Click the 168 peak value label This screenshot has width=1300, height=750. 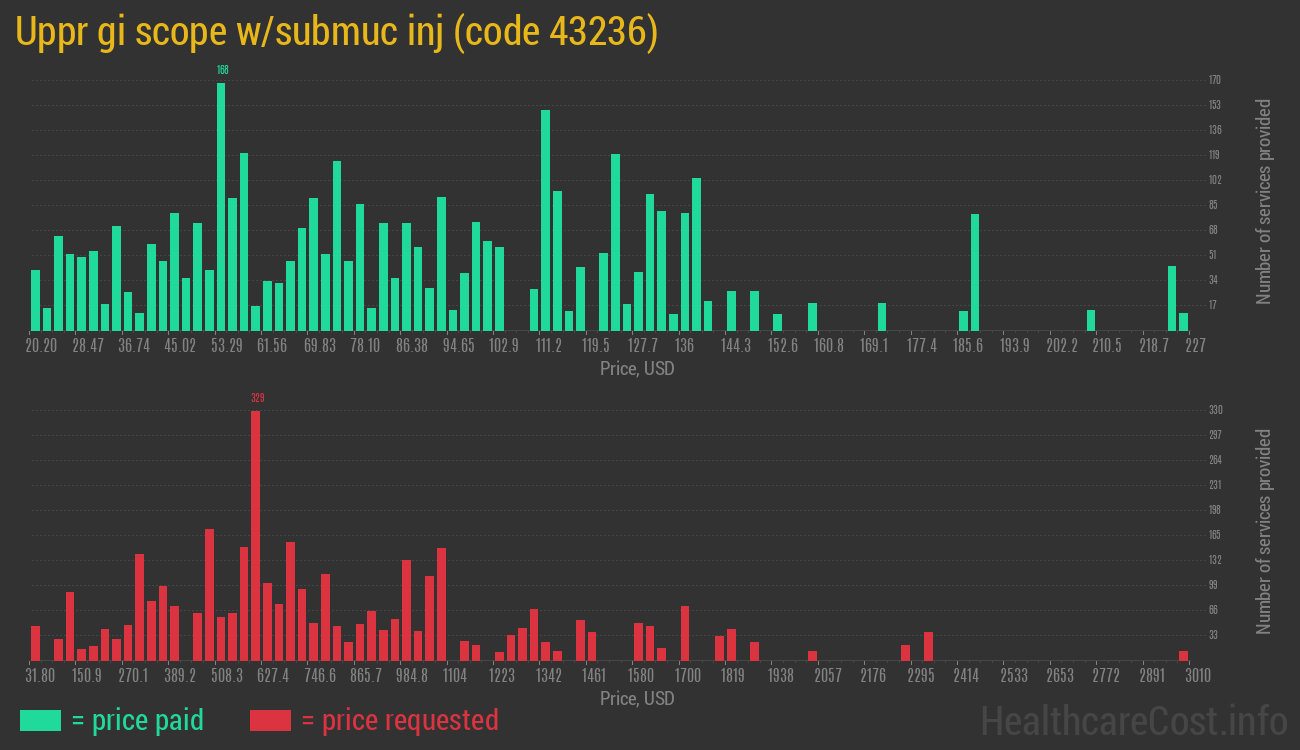coord(222,70)
